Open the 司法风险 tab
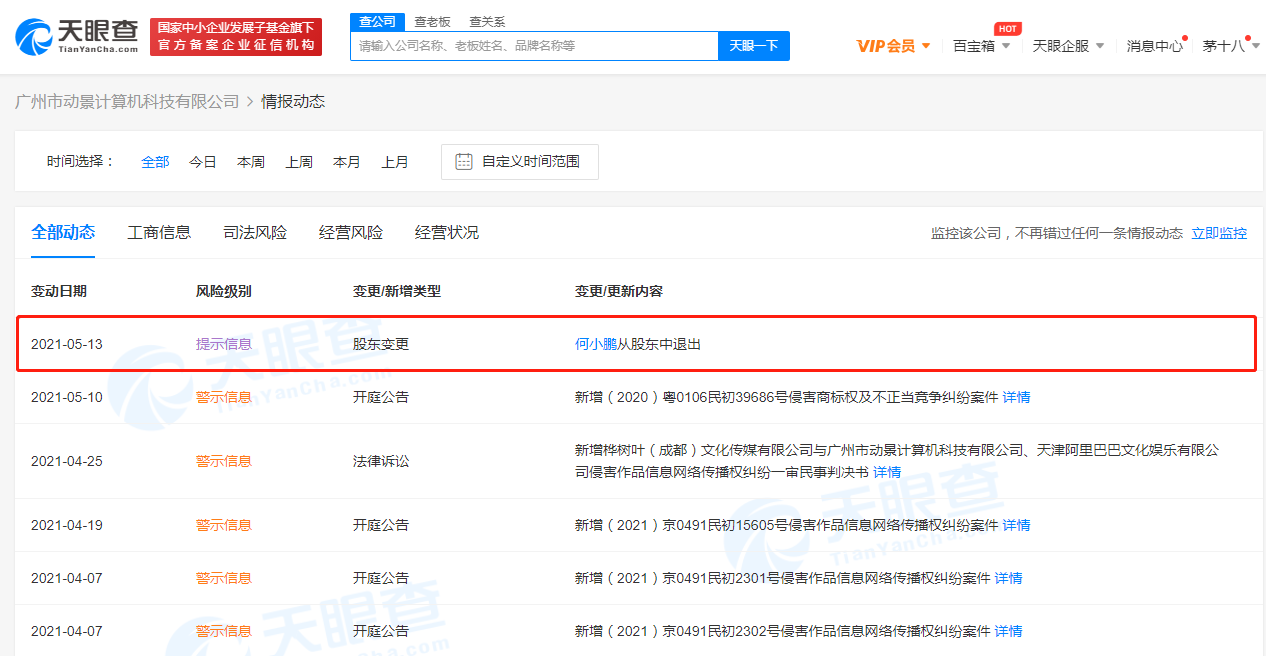Screen dimensions: 1266x656 [x=255, y=232]
